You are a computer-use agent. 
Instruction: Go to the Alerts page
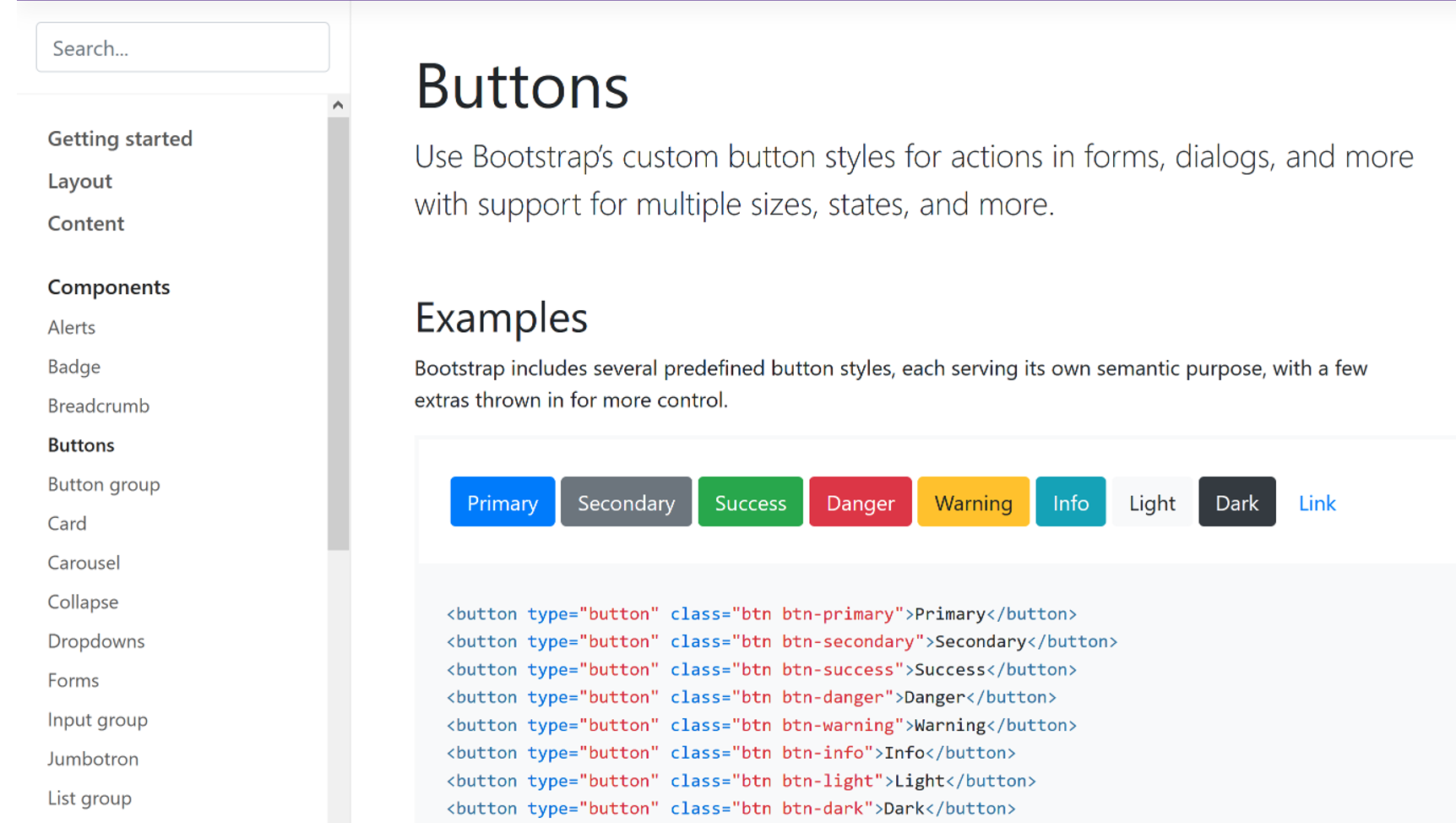(72, 327)
